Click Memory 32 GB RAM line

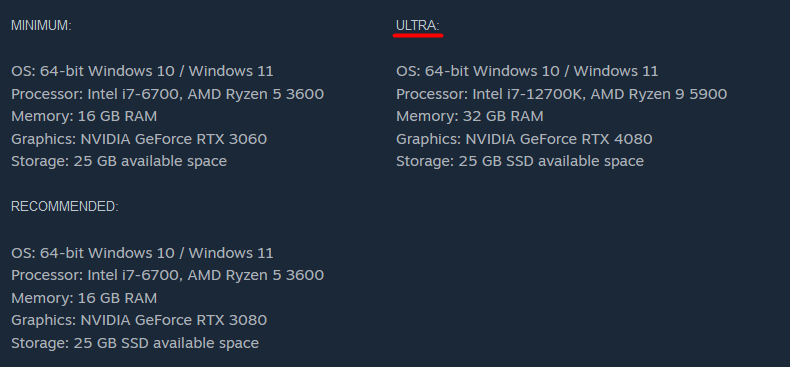[x=470, y=116]
